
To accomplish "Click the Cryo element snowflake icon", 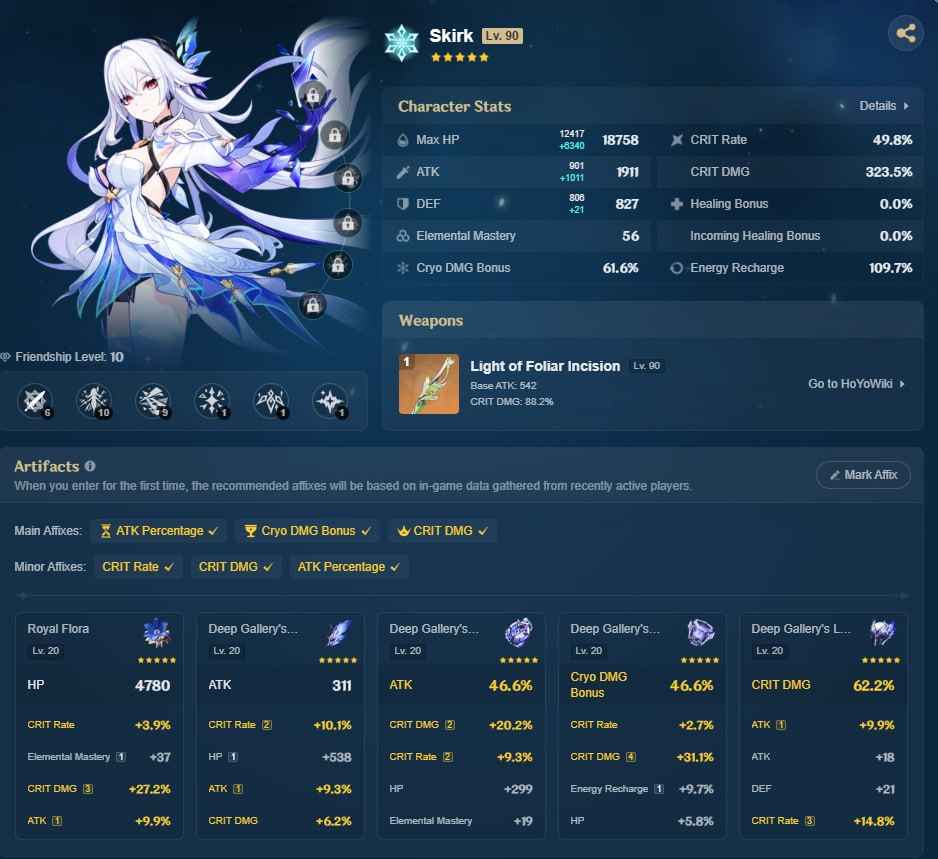I will click(401, 43).
